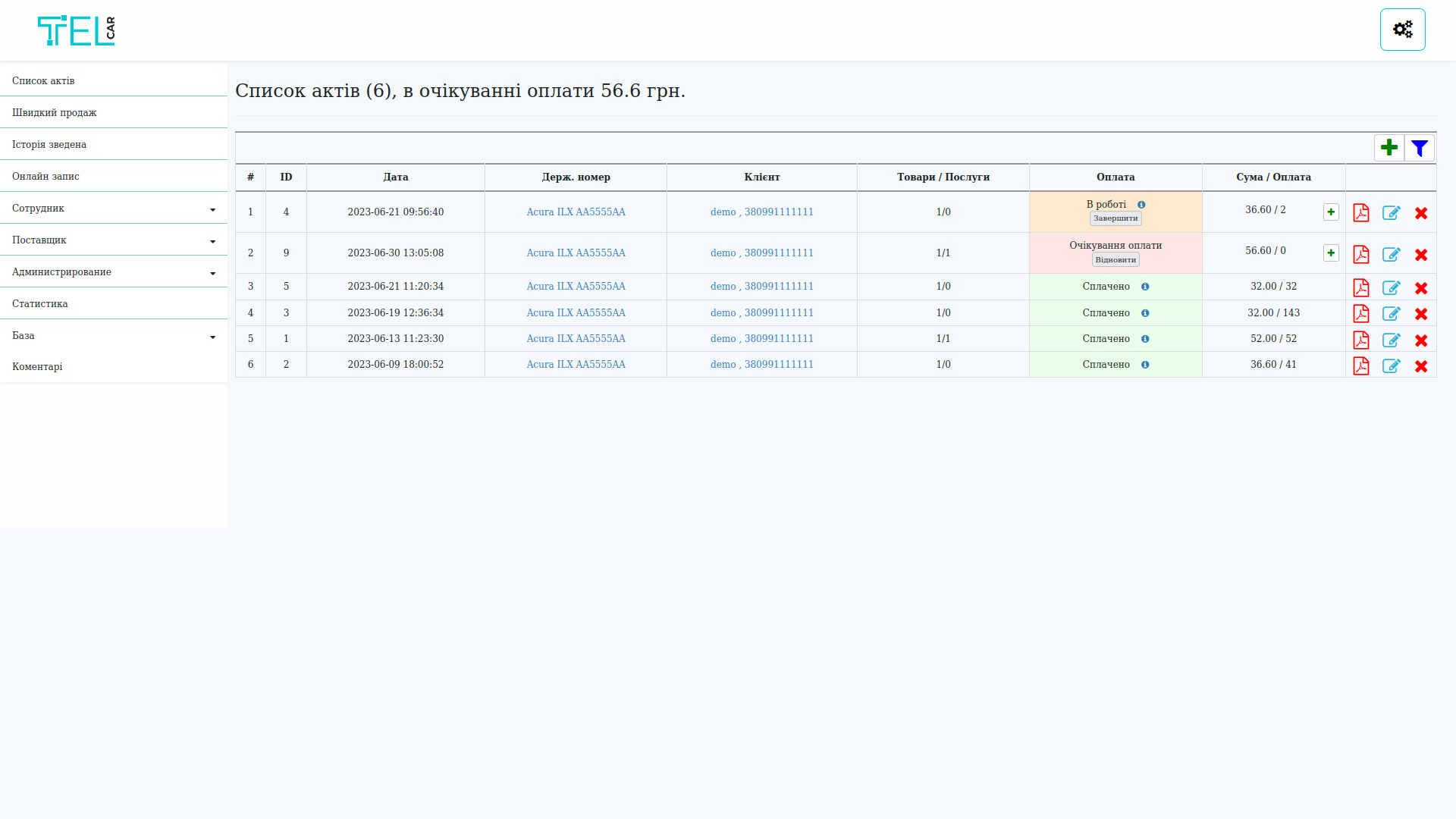This screenshot has width=1456, height=819.
Task: Open client demo link for act dated 2023-06-19
Action: click(x=761, y=313)
